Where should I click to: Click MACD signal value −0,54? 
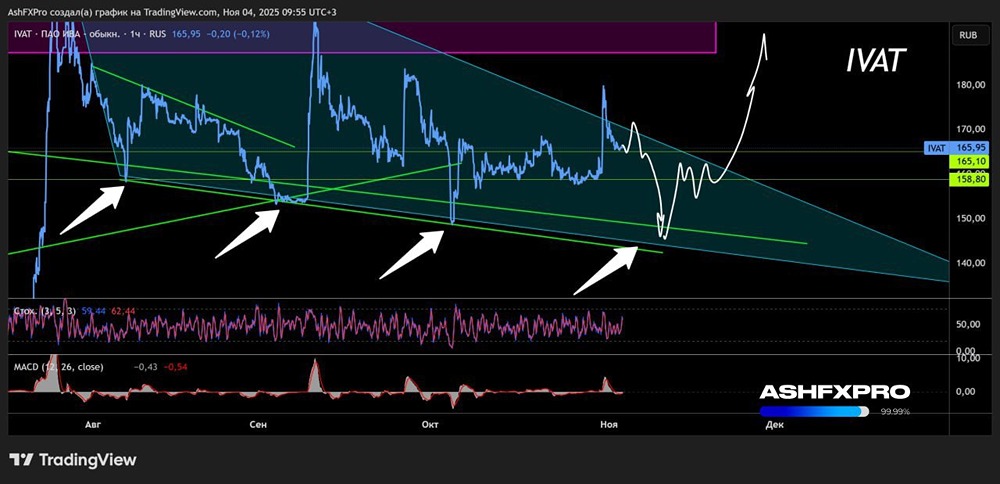[175, 367]
